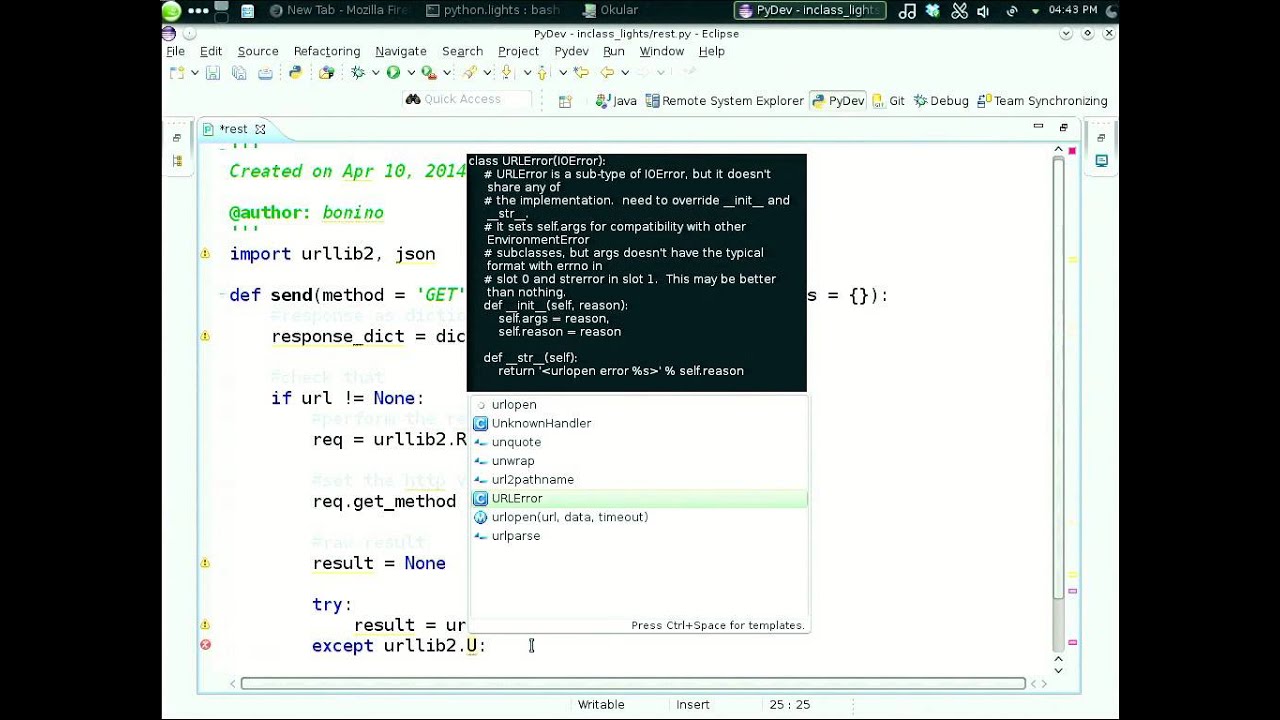The width and height of the screenshot is (1280, 720).
Task: Click the error marker beside except line
Action: (x=205, y=645)
